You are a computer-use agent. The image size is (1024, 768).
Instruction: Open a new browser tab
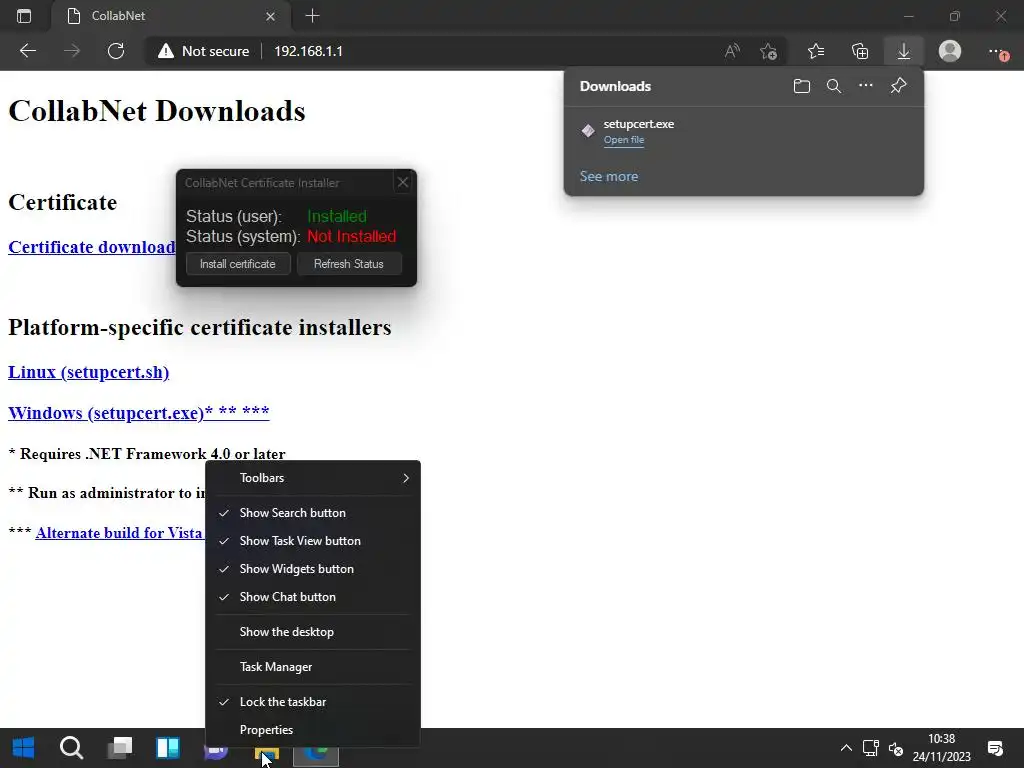pyautogui.click(x=312, y=16)
